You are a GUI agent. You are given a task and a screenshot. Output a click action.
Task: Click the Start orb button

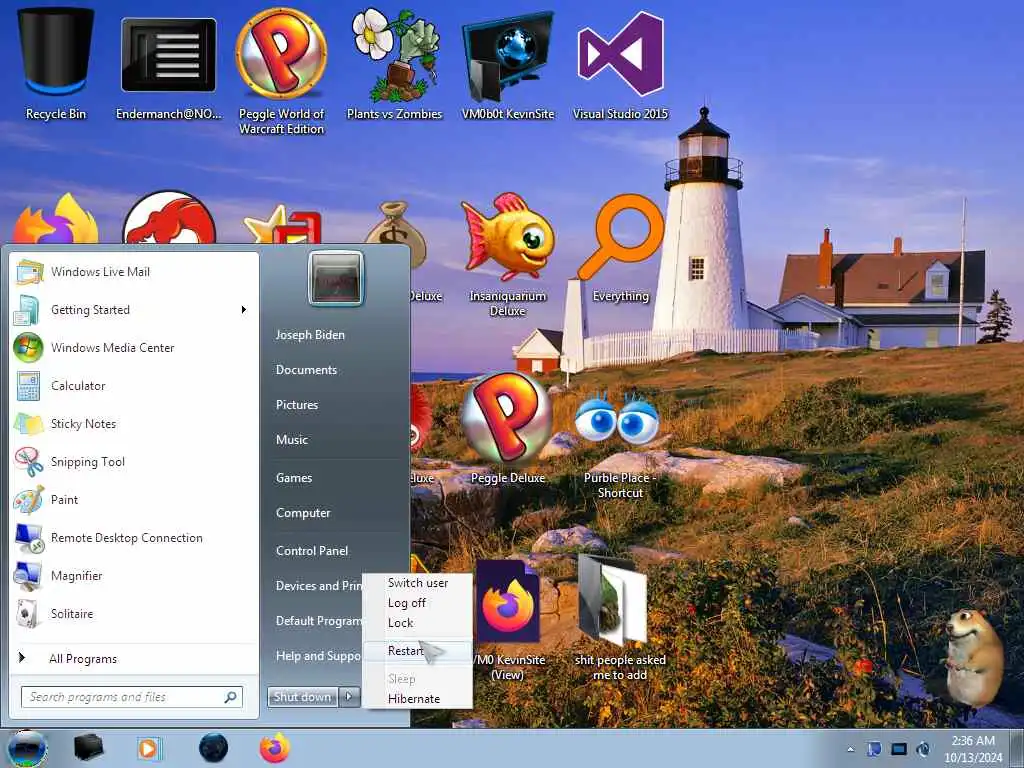[27, 748]
